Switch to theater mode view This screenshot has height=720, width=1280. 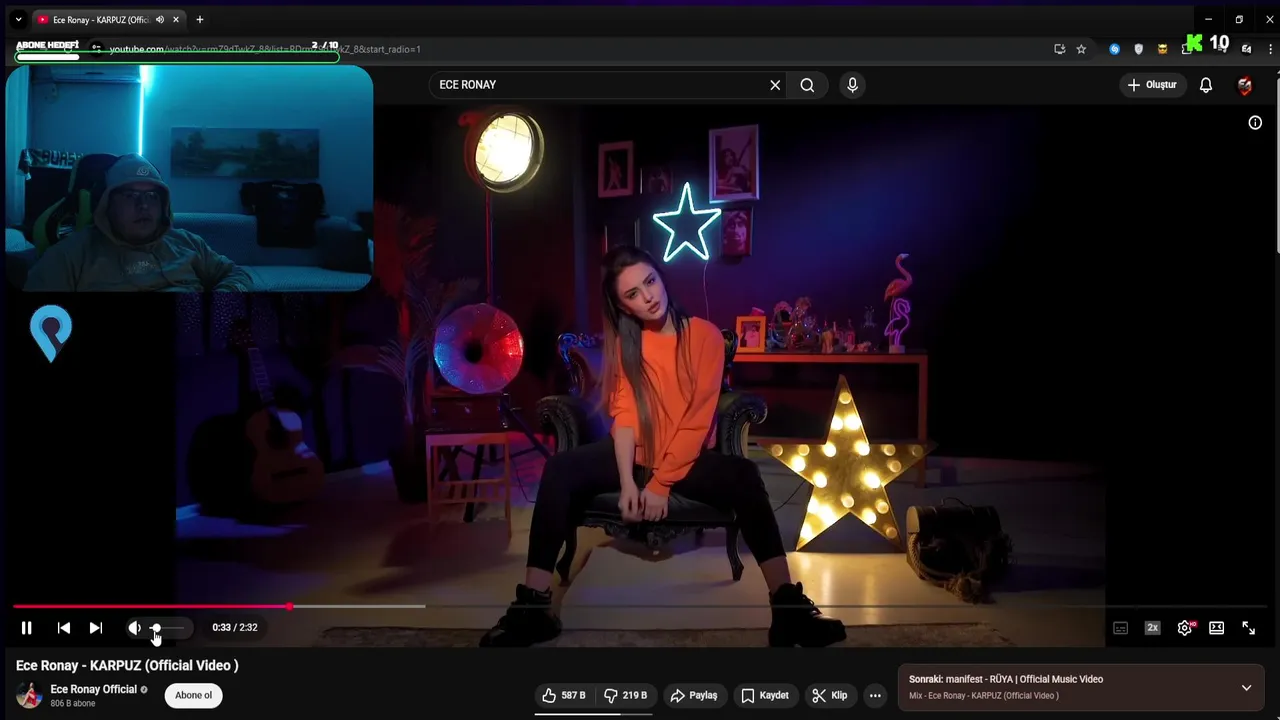pos(1217,628)
